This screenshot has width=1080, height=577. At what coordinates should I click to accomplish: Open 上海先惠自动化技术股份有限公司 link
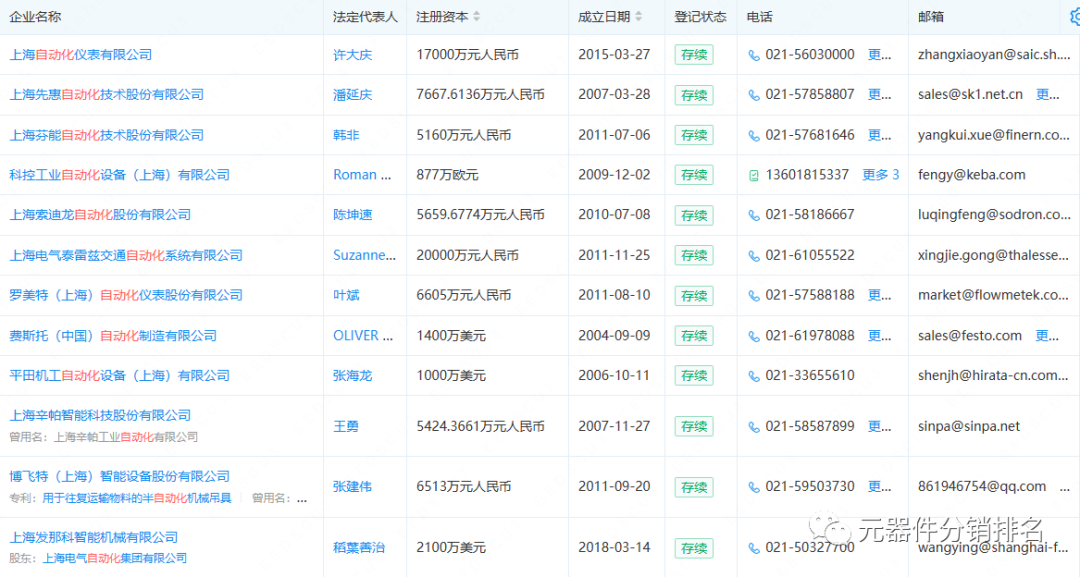point(107,94)
